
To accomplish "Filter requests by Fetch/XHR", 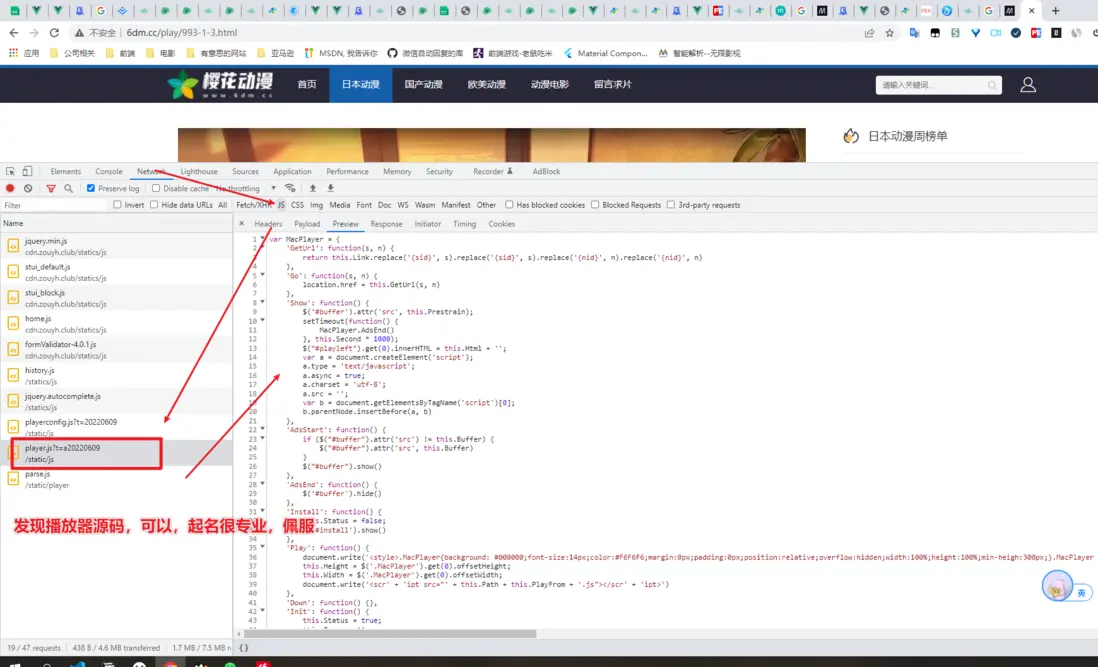I will click(x=253, y=205).
